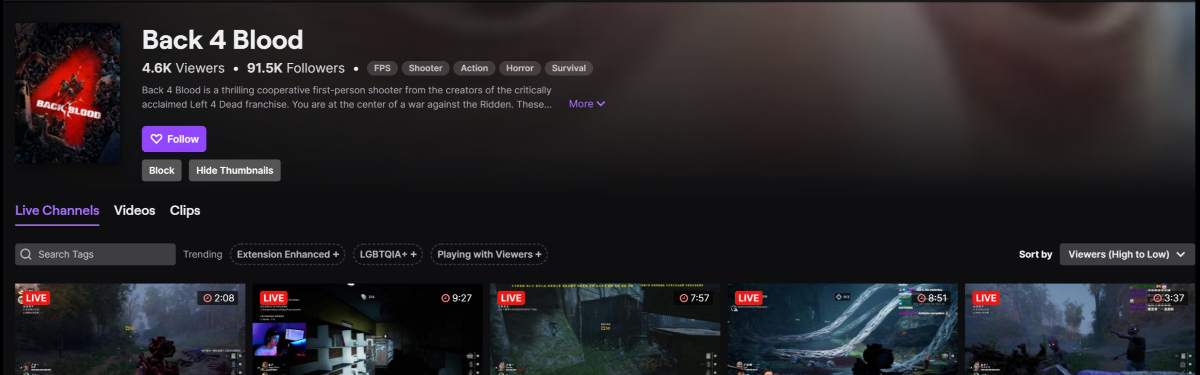Open the second live stream thumbnail
Viewport: 1200px width, 375px height.
368,329
